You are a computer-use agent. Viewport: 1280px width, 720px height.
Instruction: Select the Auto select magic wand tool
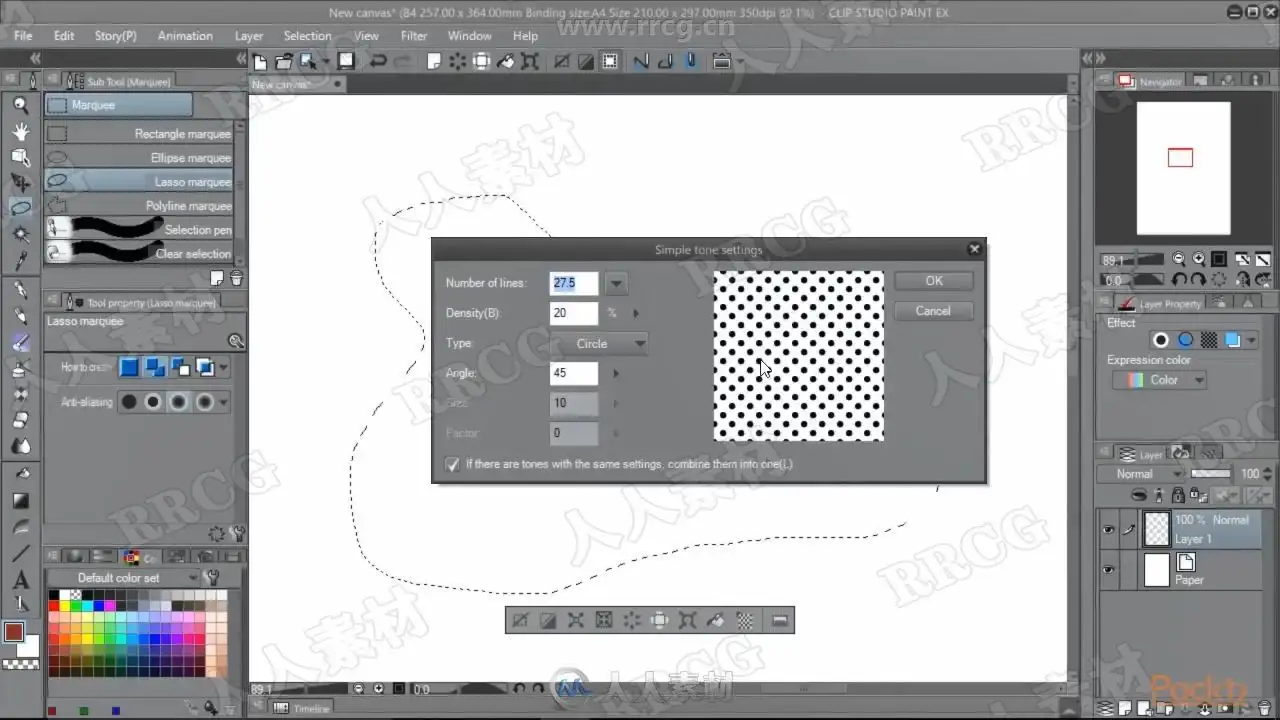pos(20,234)
